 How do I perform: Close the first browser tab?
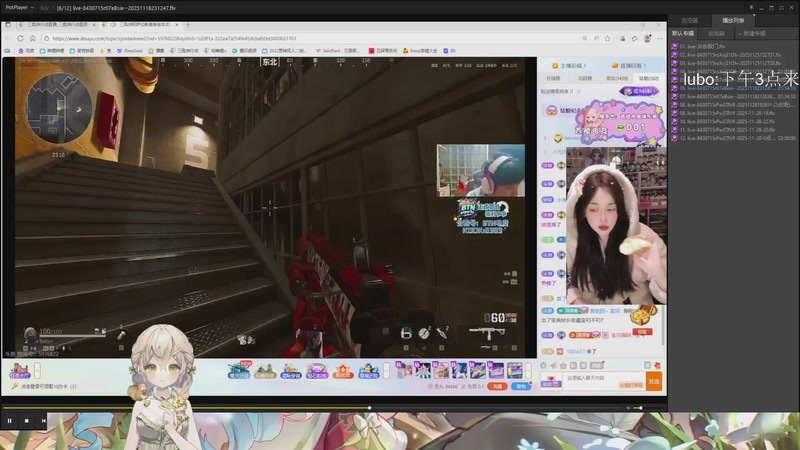[94, 24]
